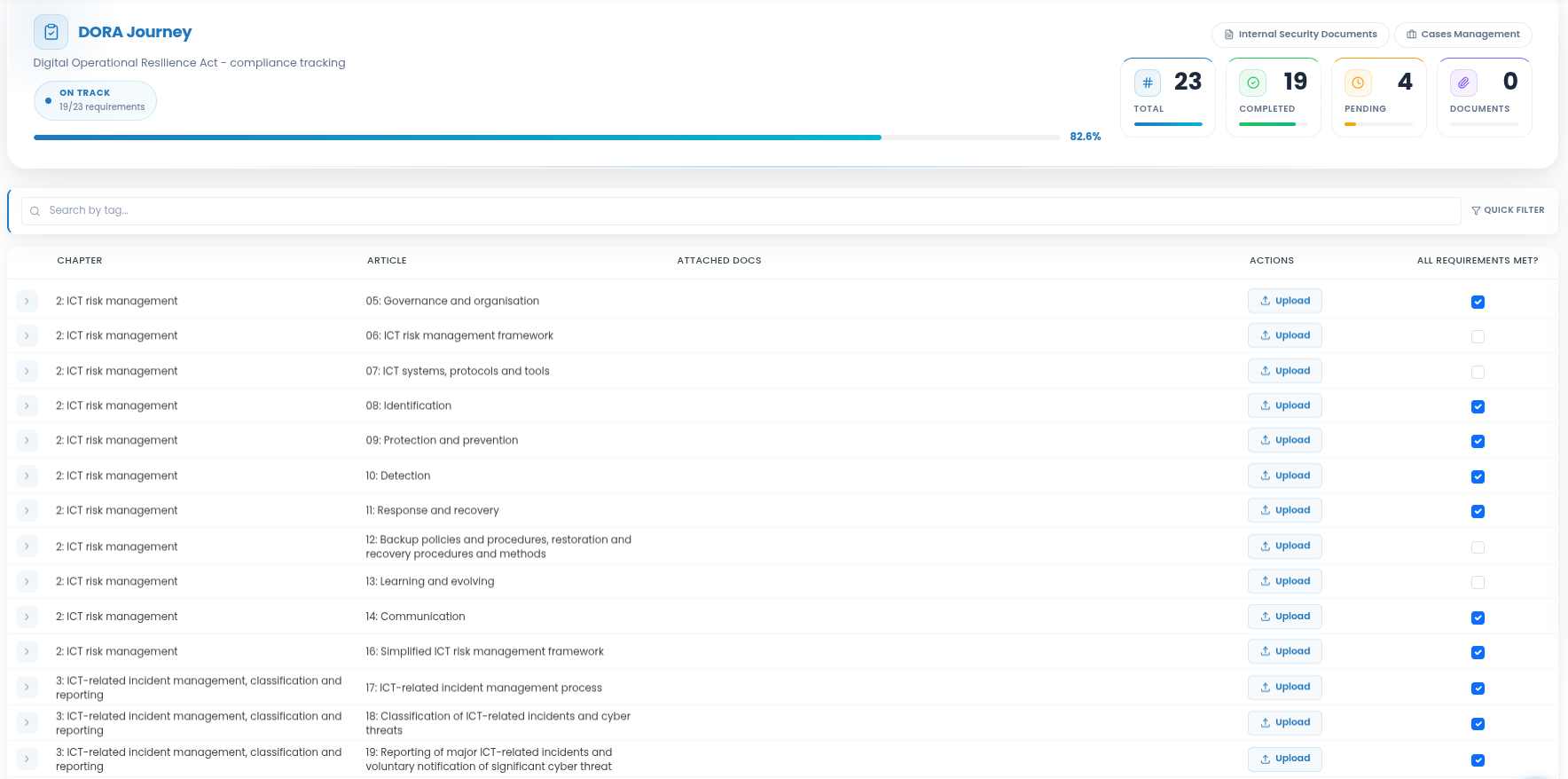1568x779 pixels.
Task: Open the Quick Filter
Action: click(1508, 210)
